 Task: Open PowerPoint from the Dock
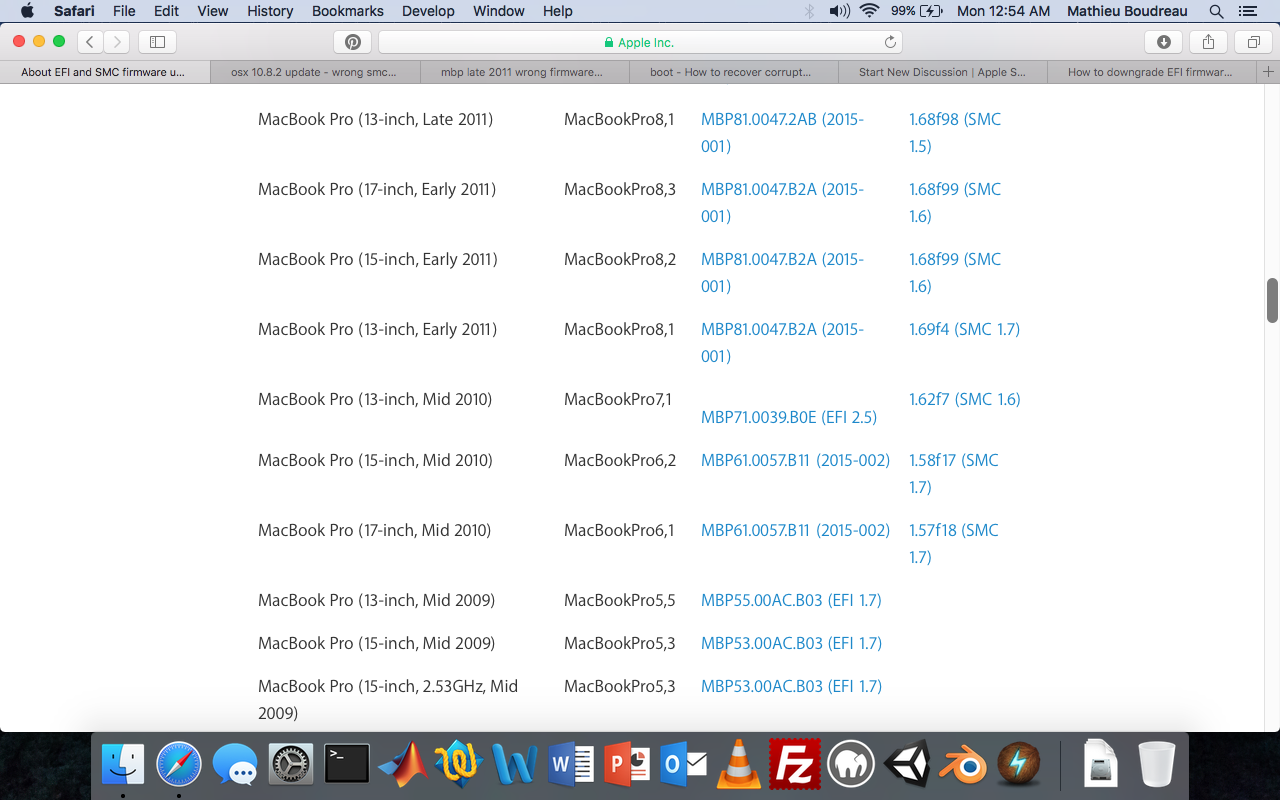click(x=628, y=765)
